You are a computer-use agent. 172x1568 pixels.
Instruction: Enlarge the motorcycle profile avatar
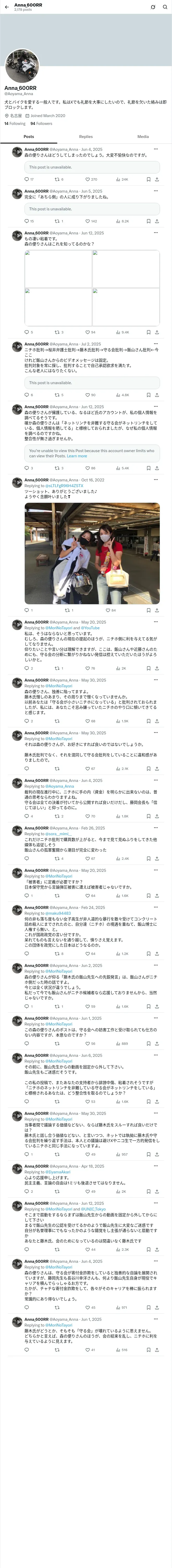click(x=22, y=66)
